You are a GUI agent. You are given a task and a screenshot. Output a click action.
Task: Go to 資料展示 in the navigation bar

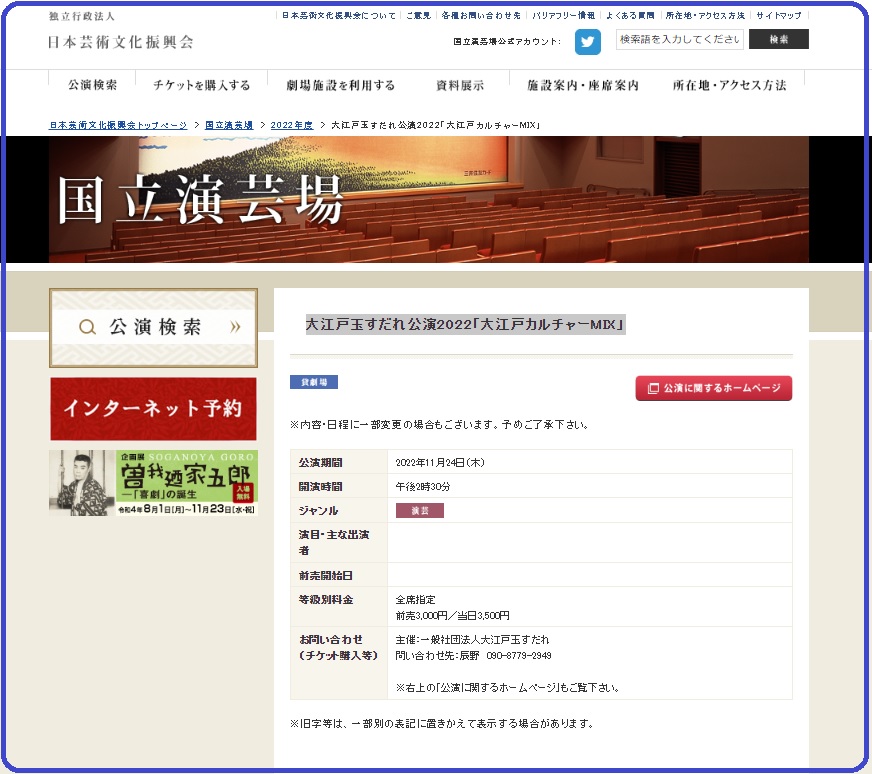click(460, 85)
